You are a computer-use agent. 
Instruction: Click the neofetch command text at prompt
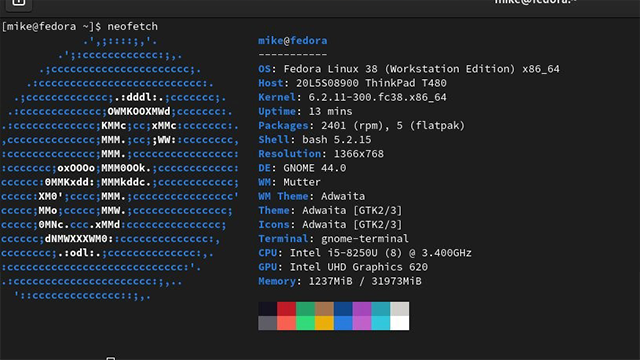[132, 27]
